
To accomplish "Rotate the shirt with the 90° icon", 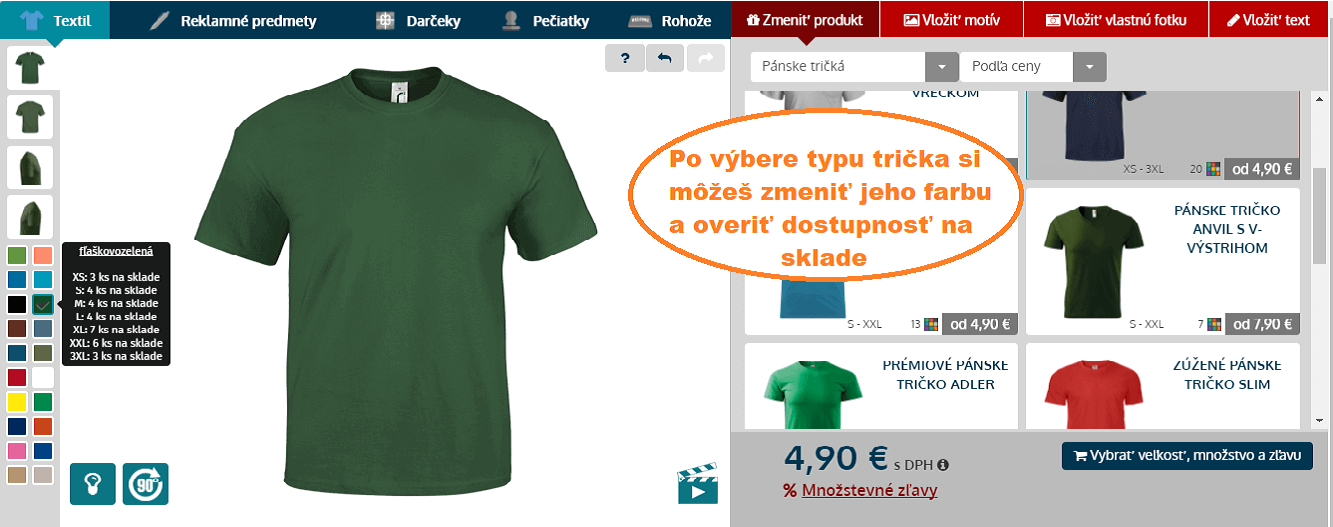I will 146,484.
